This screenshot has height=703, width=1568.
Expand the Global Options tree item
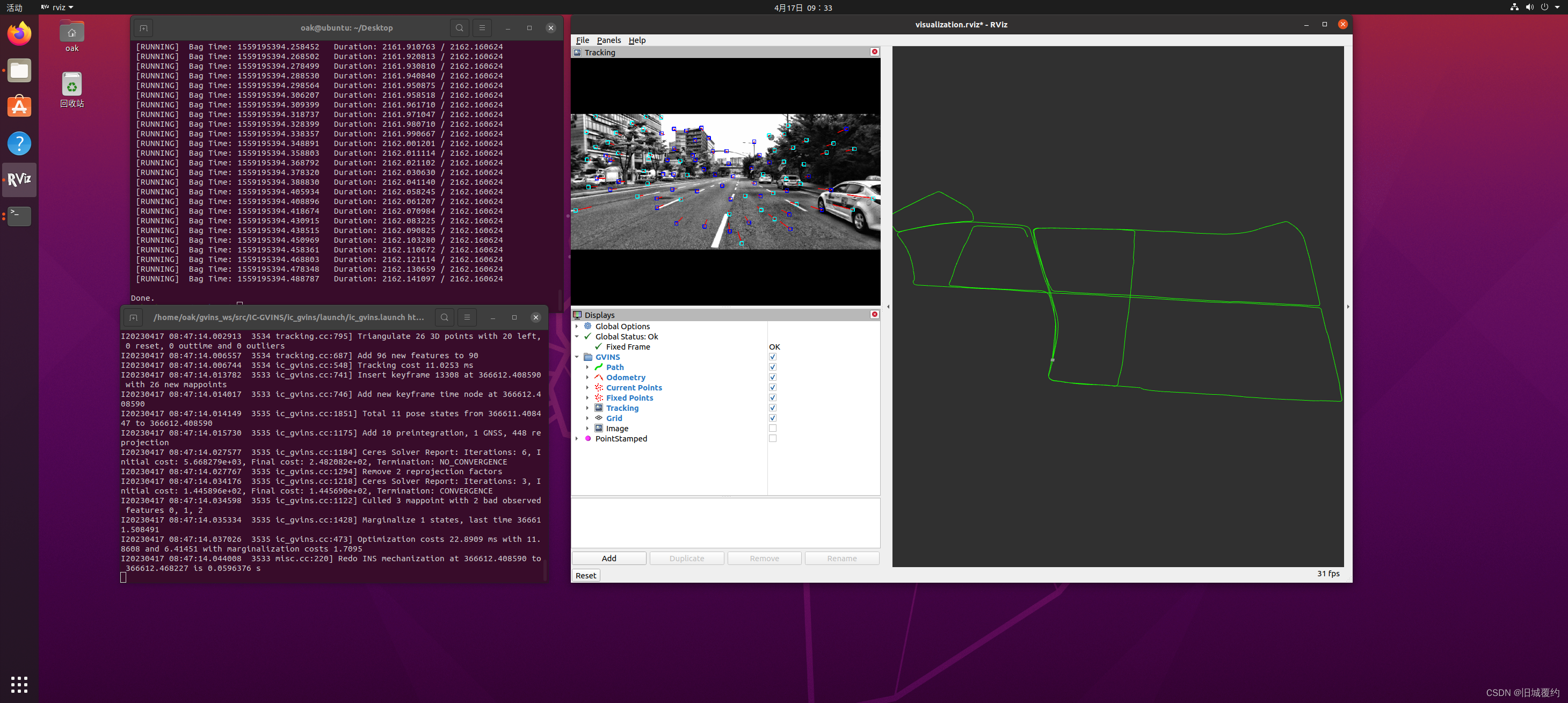(x=577, y=326)
